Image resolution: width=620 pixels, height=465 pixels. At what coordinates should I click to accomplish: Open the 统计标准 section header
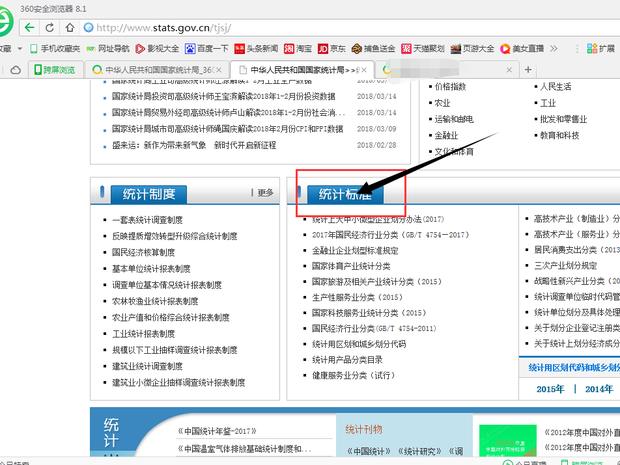coord(345,194)
